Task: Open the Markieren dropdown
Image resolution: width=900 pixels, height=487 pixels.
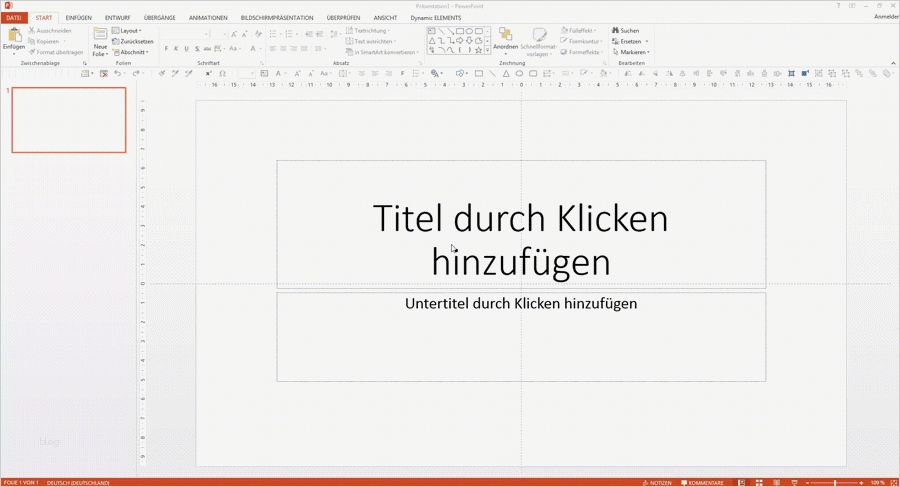Action: point(631,52)
